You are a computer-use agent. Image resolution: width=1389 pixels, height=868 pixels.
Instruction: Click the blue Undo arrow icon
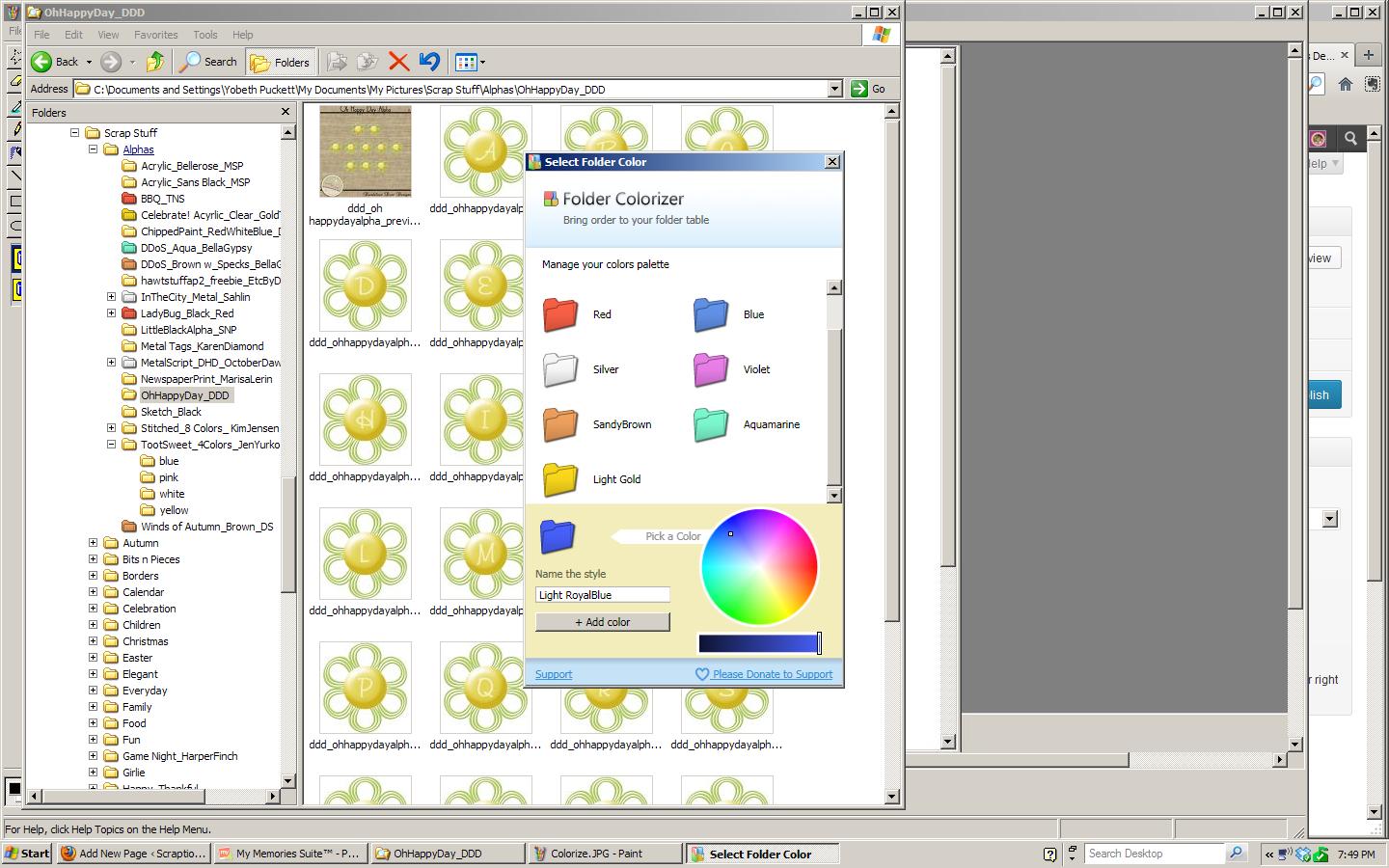point(429,62)
